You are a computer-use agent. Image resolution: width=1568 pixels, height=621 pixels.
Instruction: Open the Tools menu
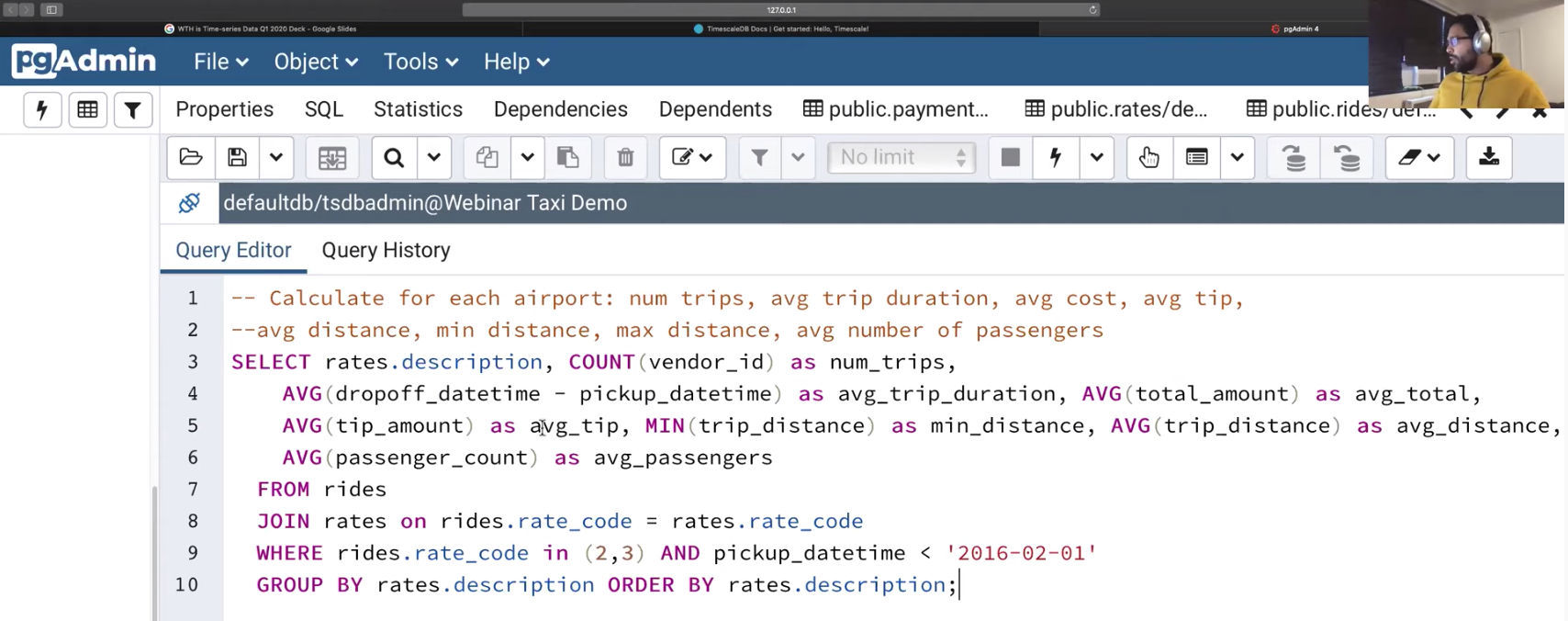[x=420, y=62]
